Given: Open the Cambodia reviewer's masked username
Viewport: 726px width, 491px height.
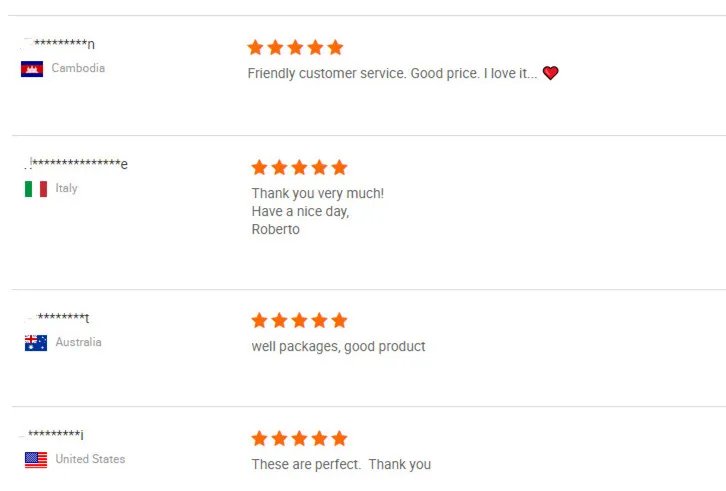Looking at the screenshot, I should pos(60,44).
